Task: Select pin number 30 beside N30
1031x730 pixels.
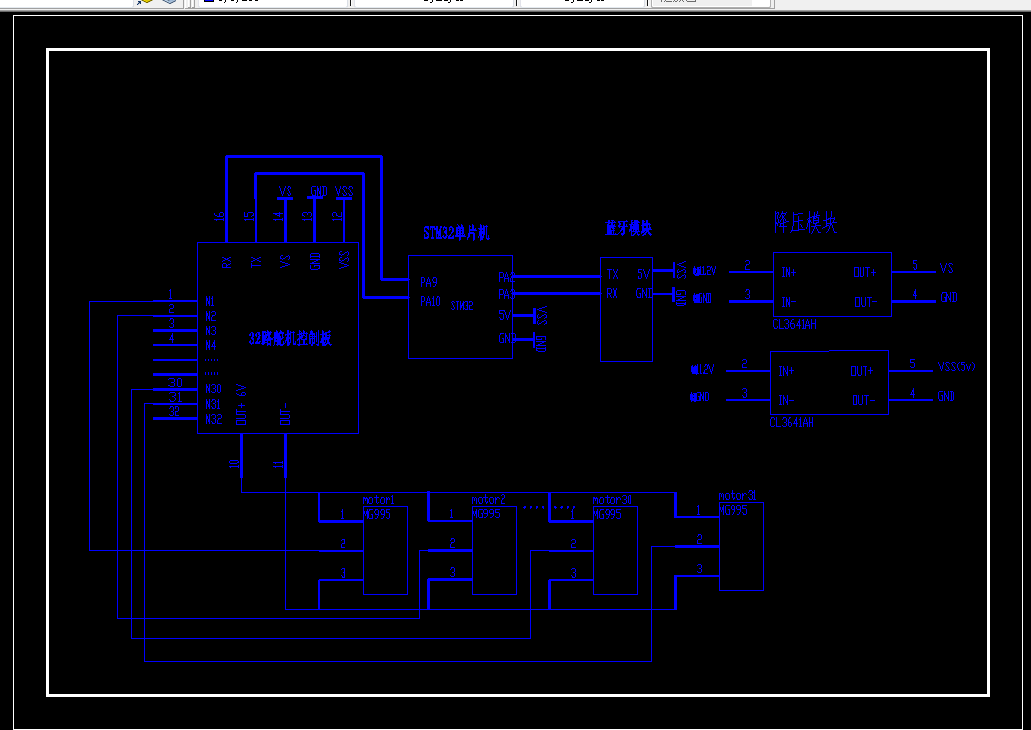Action: pos(175,382)
